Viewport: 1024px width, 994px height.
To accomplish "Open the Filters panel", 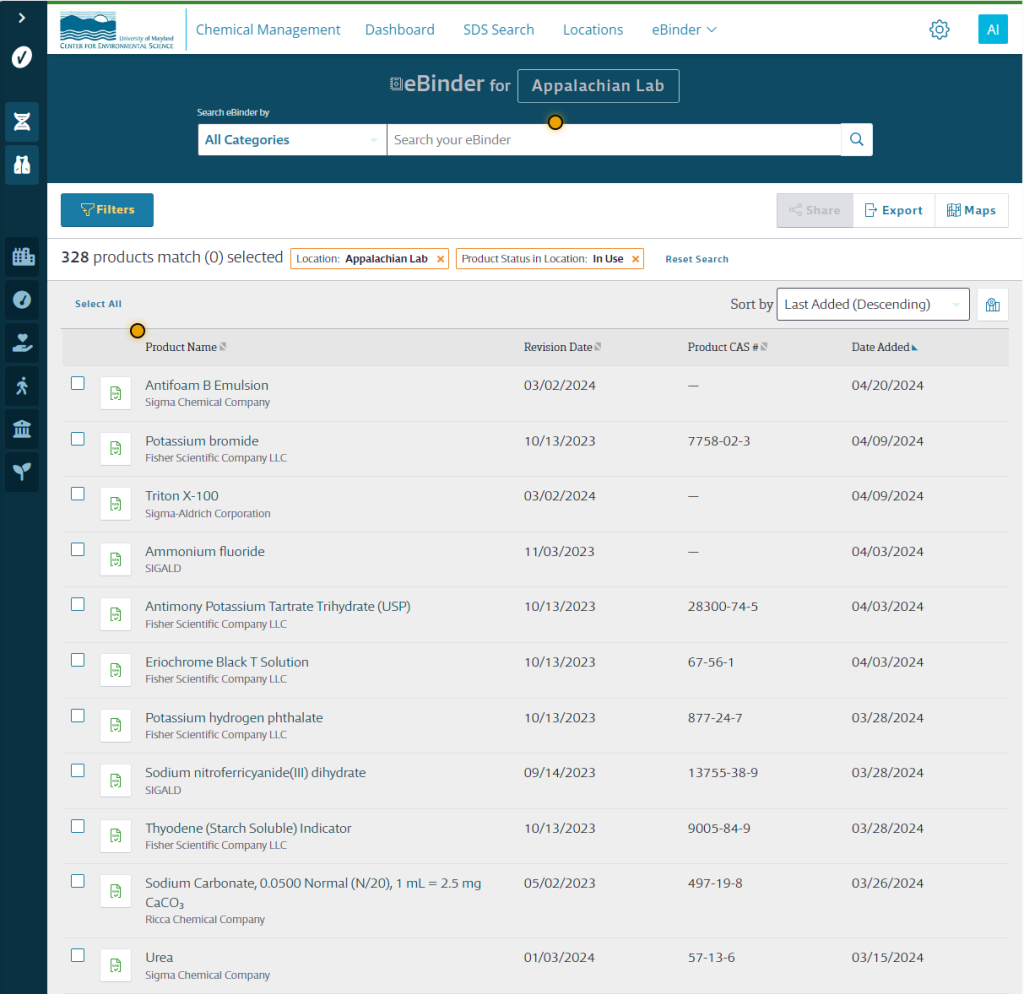I will coord(107,210).
